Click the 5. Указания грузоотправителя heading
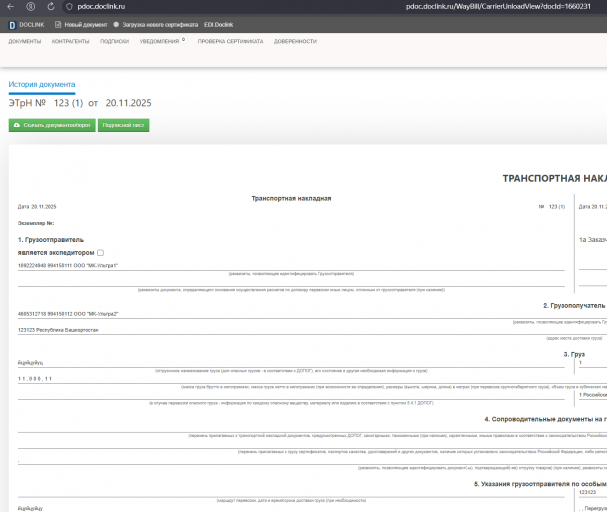 [540, 484]
